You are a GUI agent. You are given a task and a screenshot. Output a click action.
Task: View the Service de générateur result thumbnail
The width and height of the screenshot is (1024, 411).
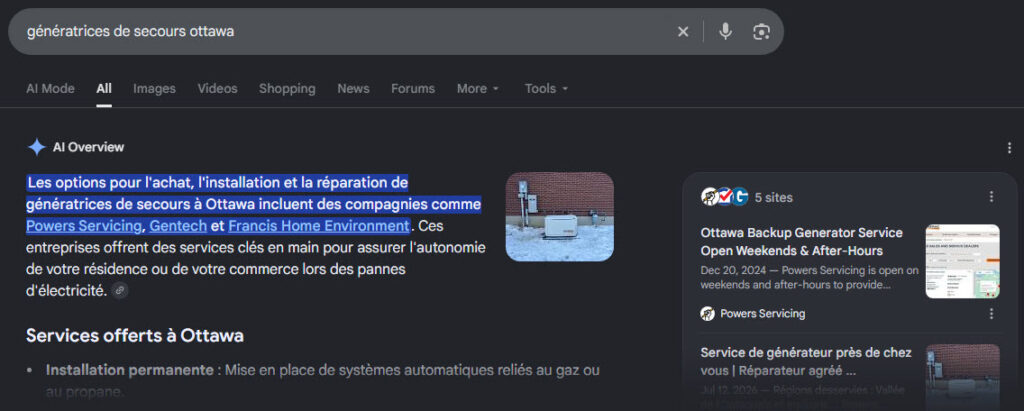pyautogui.click(x=963, y=376)
